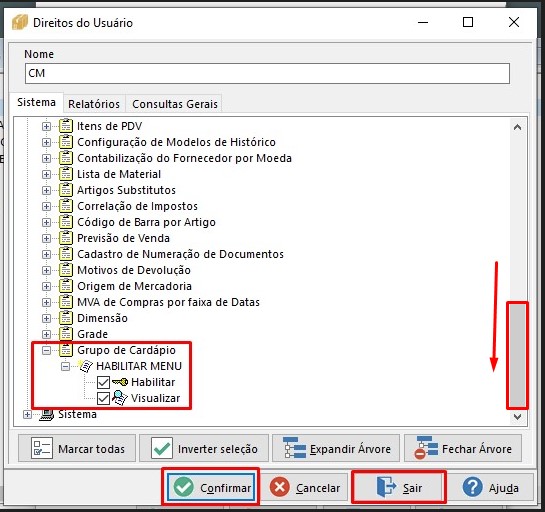Click into the Nome text field
The width and height of the screenshot is (545, 512).
267,73
